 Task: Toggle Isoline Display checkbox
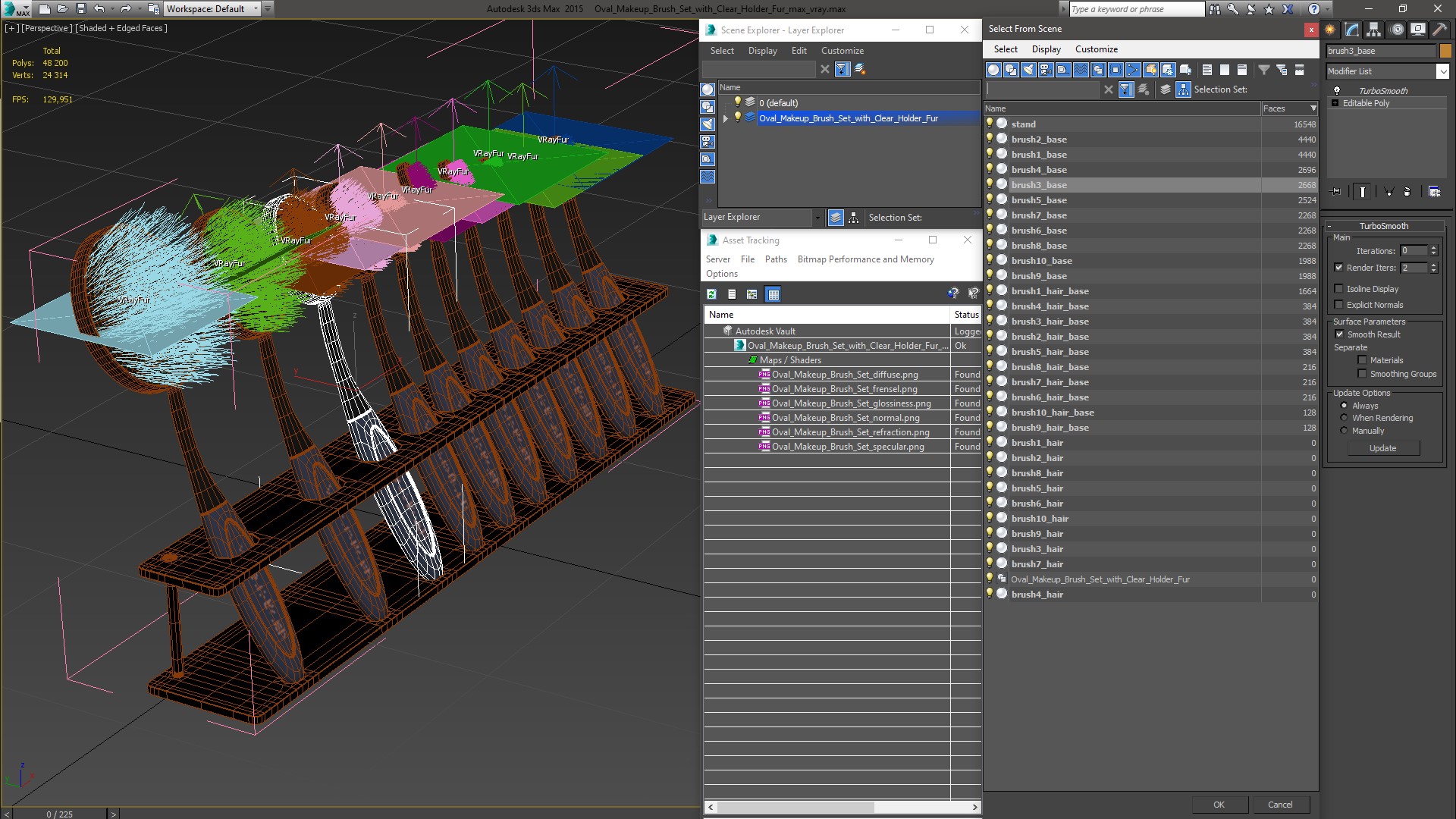pos(1339,289)
